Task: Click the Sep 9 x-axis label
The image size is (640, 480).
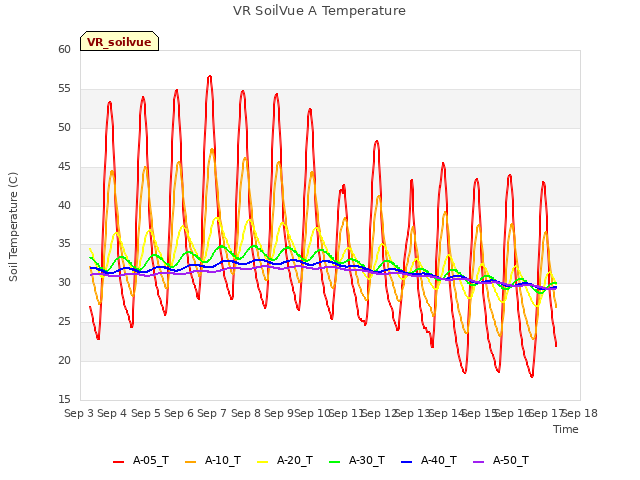Action: 279,413
